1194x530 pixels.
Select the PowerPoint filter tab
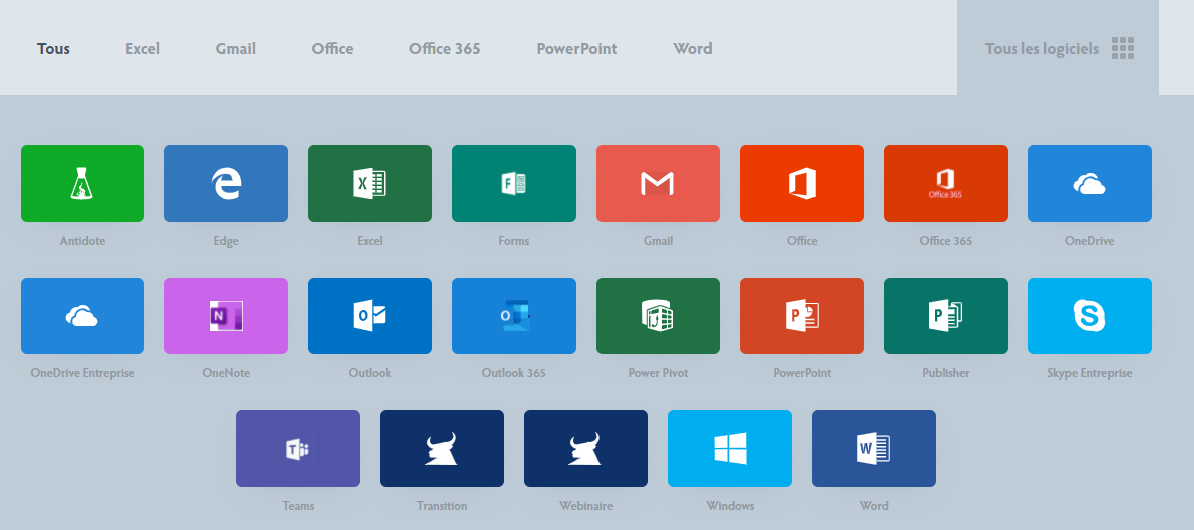pos(576,49)
